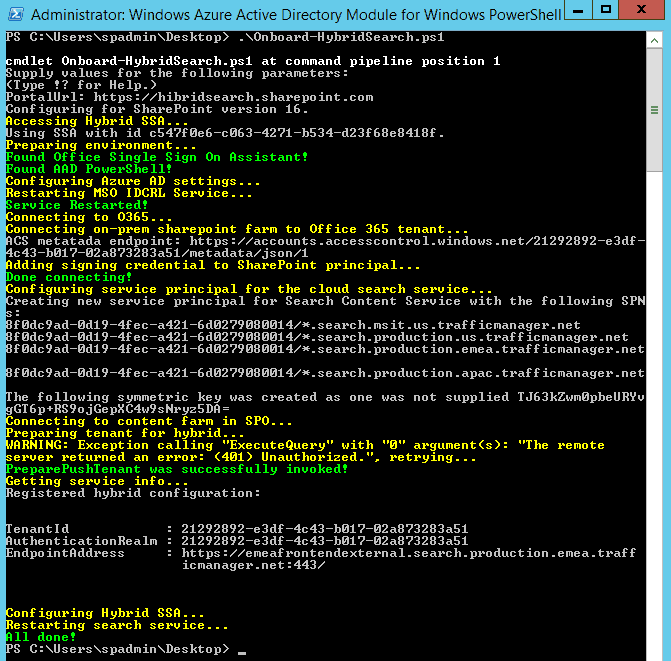Image resolution: width=671 pixels, height=661 pixels.
Task: Select the 'Connecting to O365...' line
Action: point(89,217)
